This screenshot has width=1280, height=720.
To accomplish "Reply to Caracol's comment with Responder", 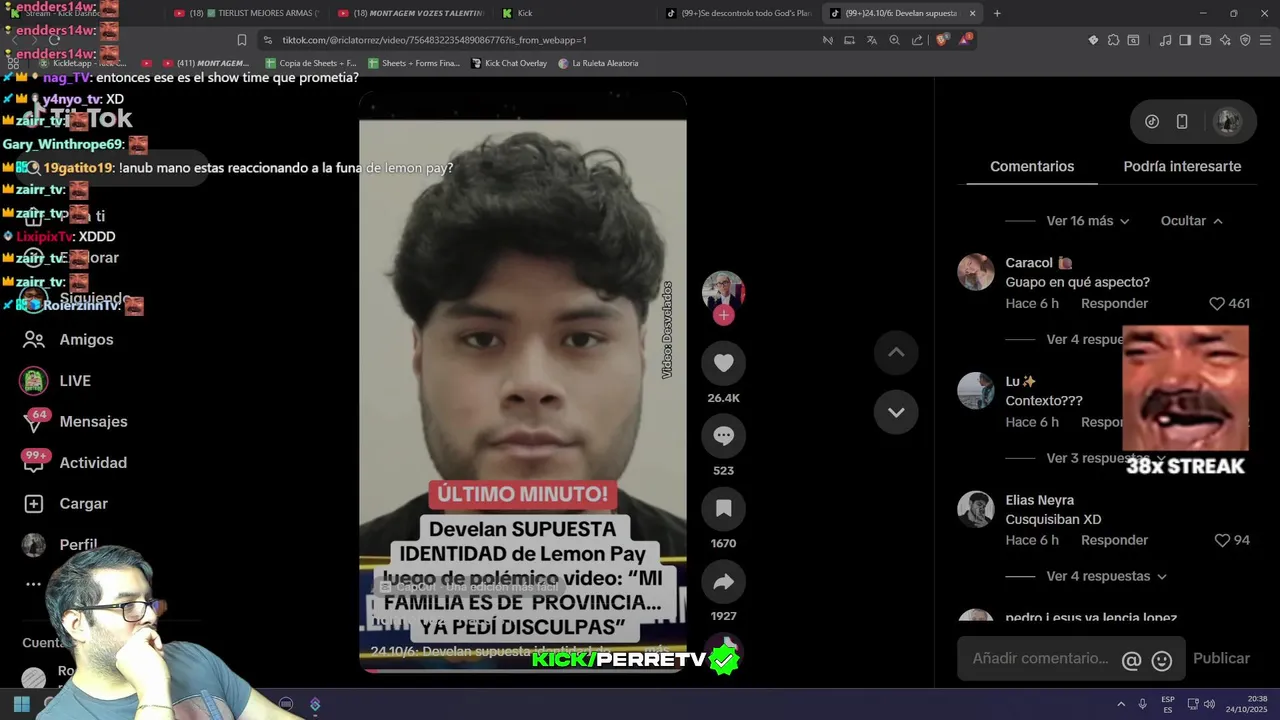I will click(1114, 303).
